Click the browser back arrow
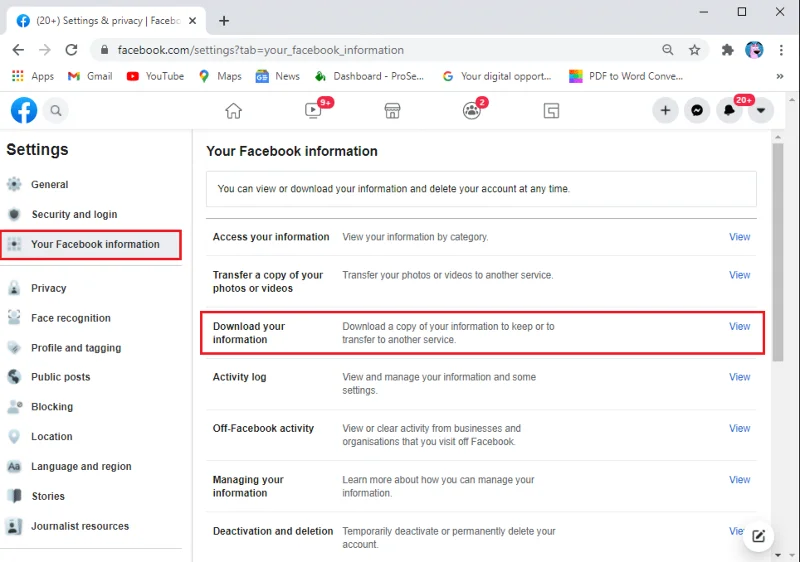Screen dimensions: 800x562 pyautogui.click(x=18, y=50)
